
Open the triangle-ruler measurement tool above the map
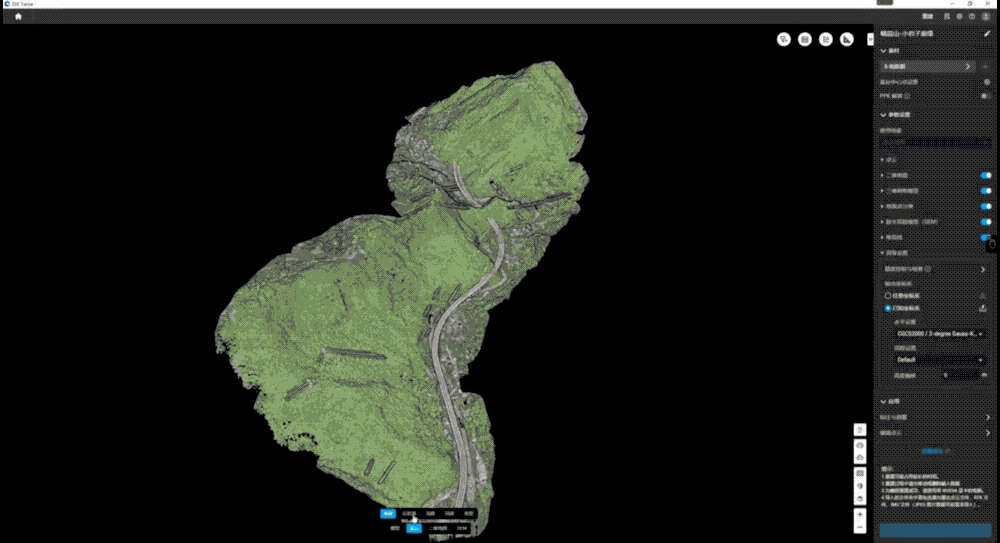pos(846,40)
